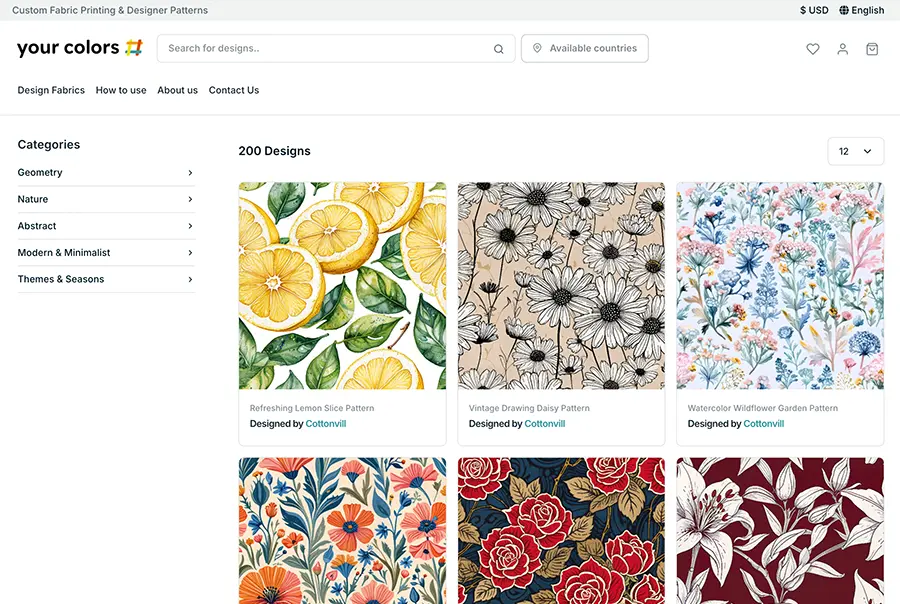The image size is (900, 604).
Task: Open the 12 per page dropdown
Action: [855, 151]
